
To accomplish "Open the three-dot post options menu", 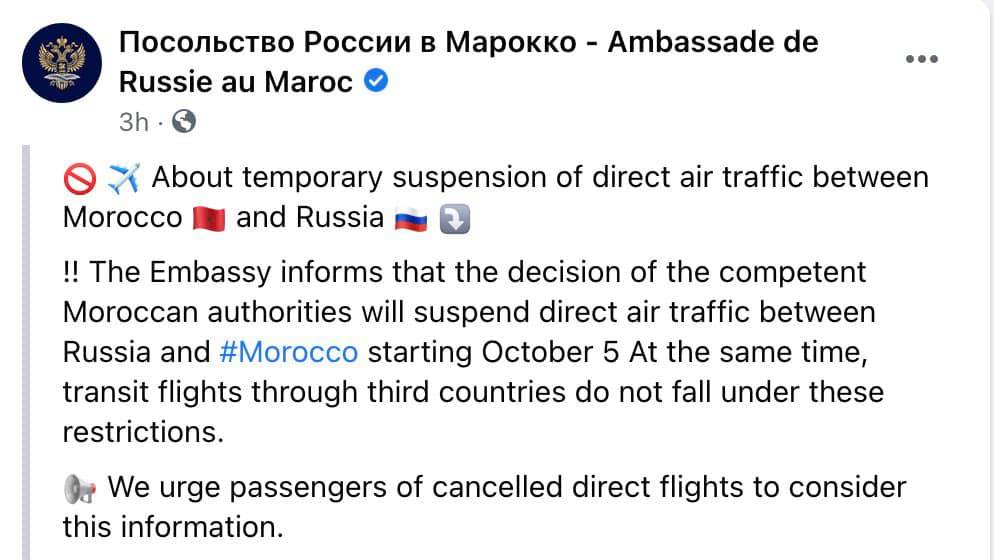I will coord(921,59).
